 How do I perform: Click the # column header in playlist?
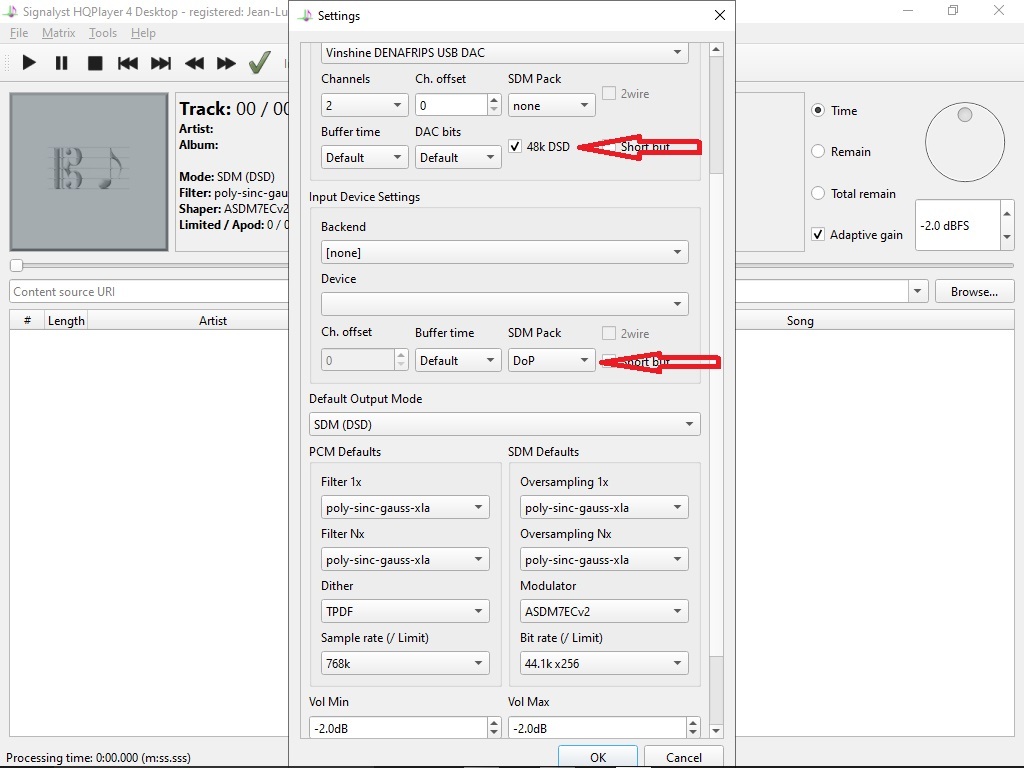point(27,321)
